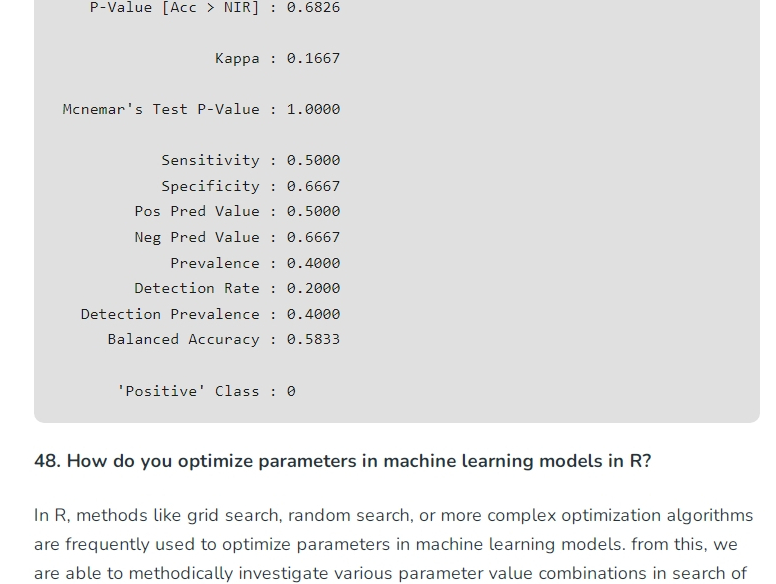Select the Neg Pred Value row

[x=238, y=237]
